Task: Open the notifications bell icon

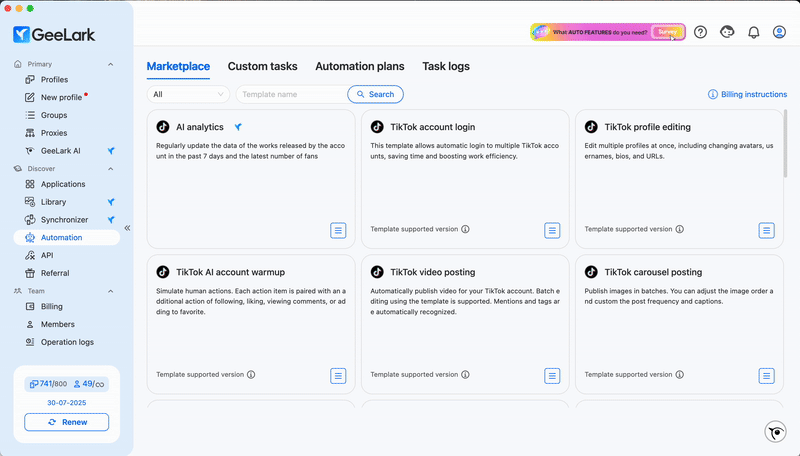Action: point(754,32)
